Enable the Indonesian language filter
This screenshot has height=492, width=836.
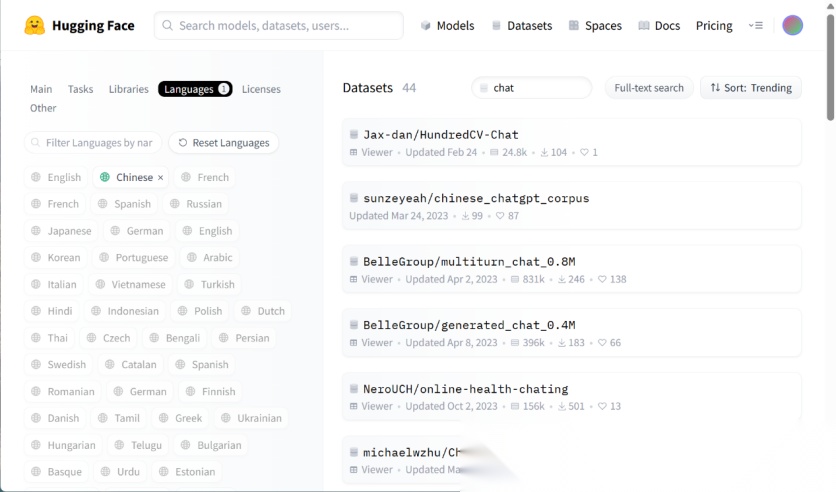pyautogui.click(x=125, y=311)
